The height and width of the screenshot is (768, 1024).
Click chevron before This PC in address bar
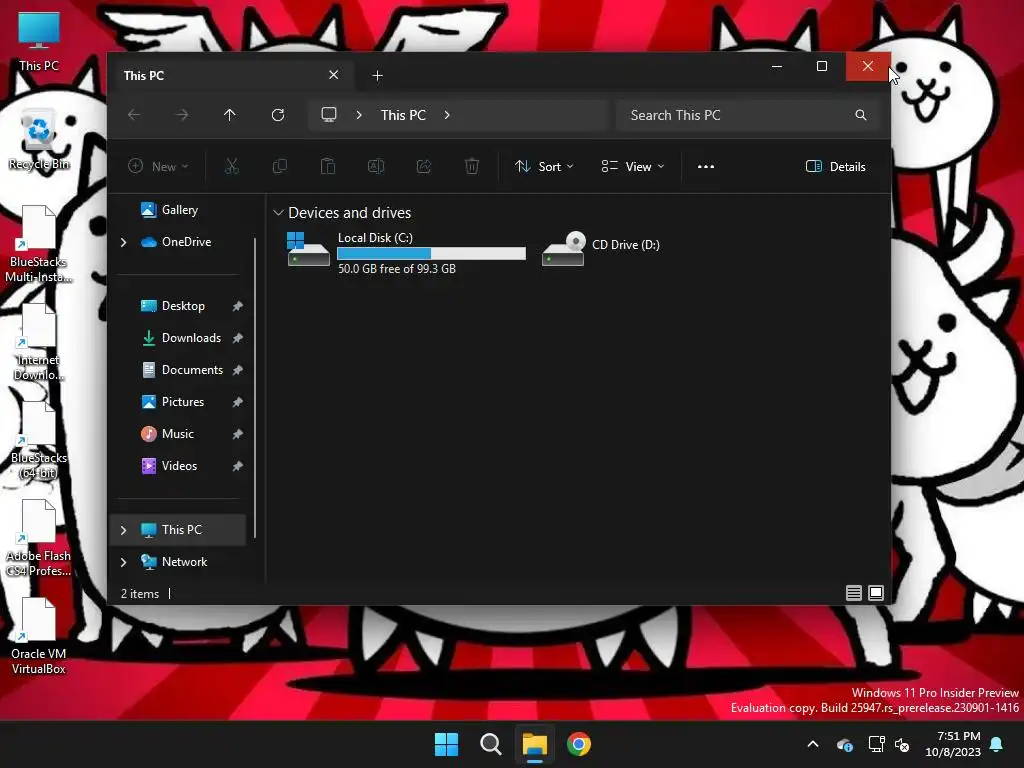click(x=359, y=115)
